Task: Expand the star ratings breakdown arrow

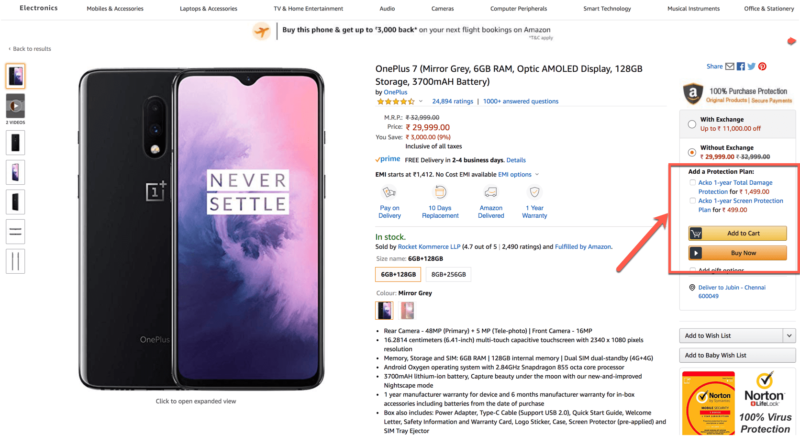Action: 421,101
